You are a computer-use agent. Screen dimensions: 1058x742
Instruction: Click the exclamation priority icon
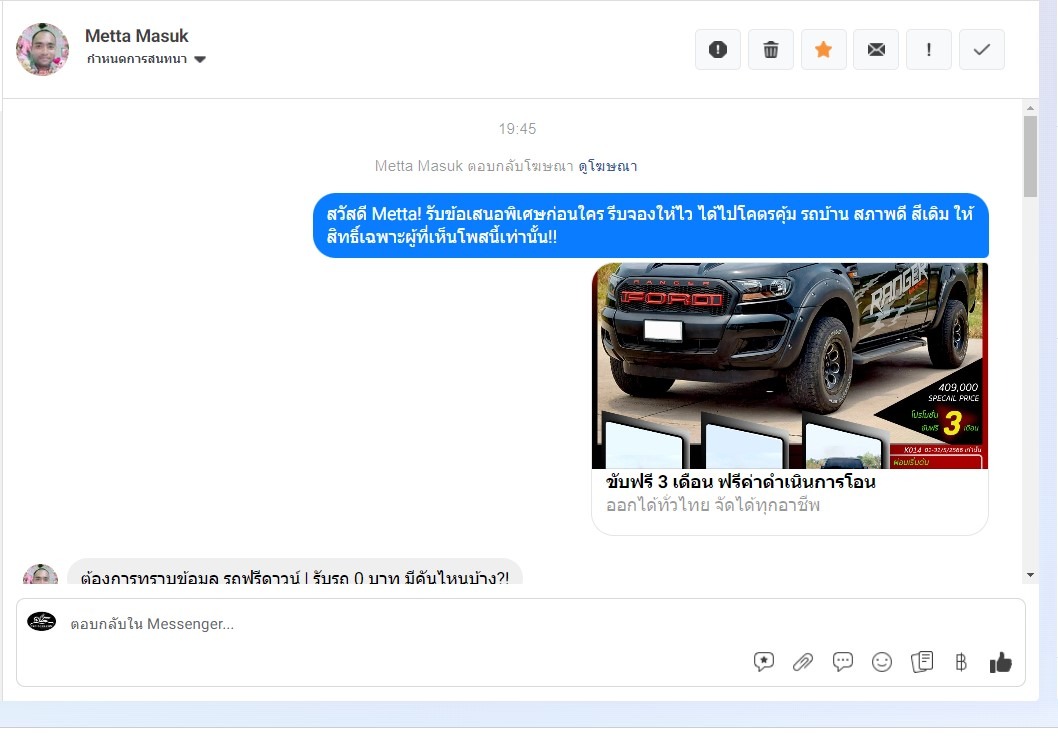(x=928, y=49)
